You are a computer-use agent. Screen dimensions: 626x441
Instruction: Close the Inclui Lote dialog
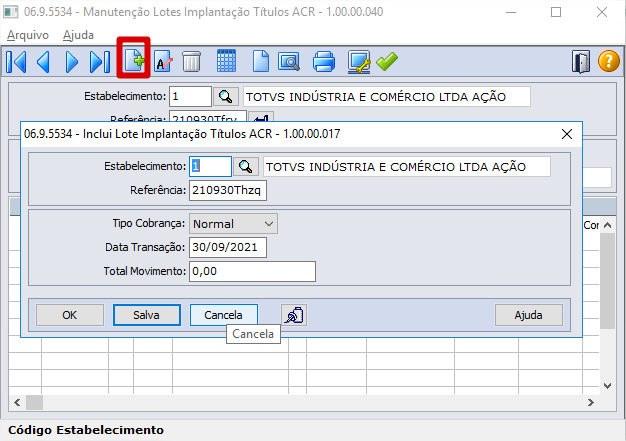click(x=567, y=134)
